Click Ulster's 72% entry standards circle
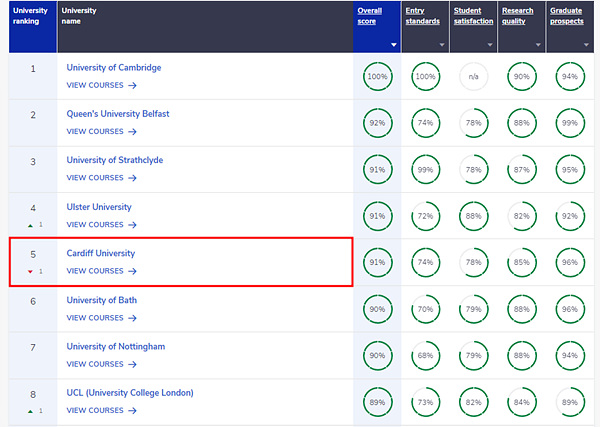 point(426,216)
